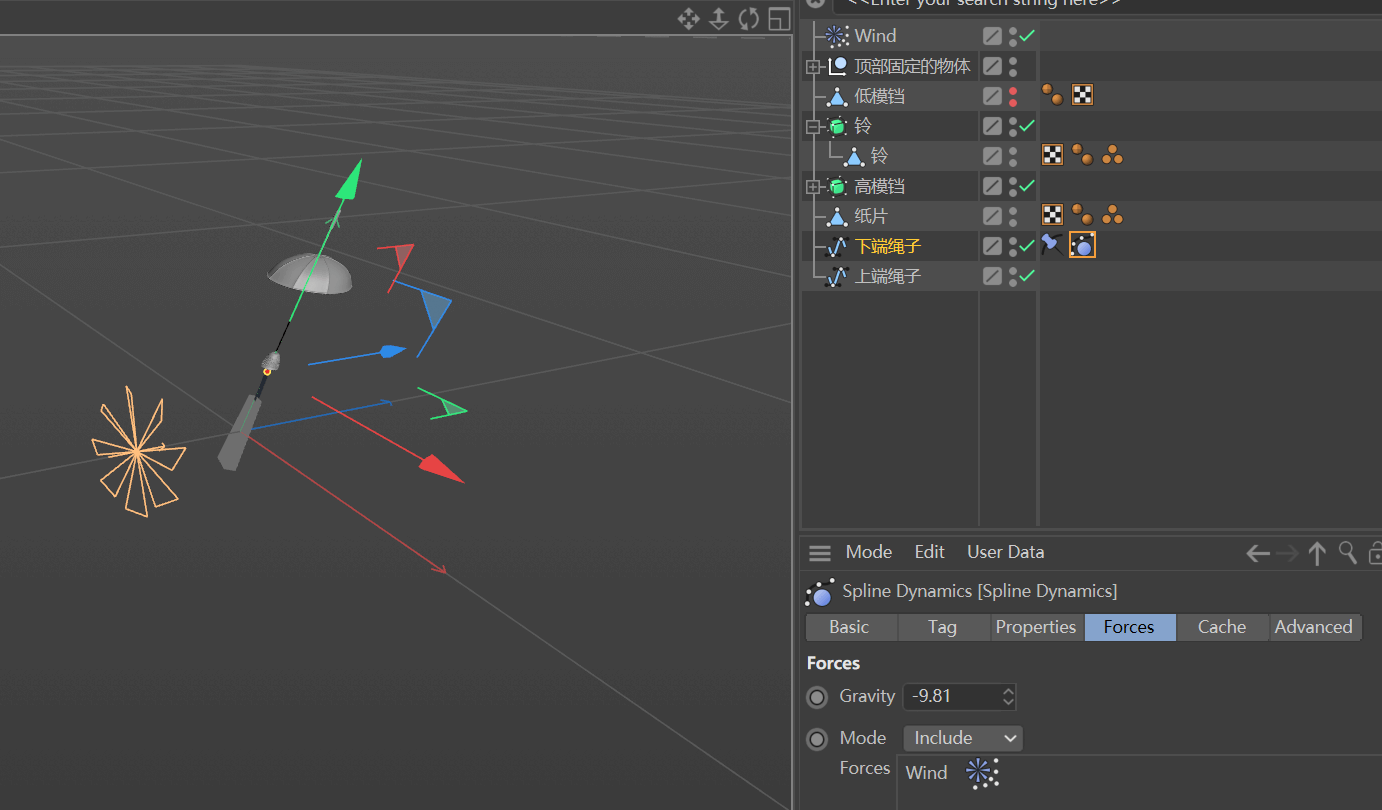Toggle the red visibility dots of 低模铛
This screenshot has width=1382, height=810.
click(1013, 96)
